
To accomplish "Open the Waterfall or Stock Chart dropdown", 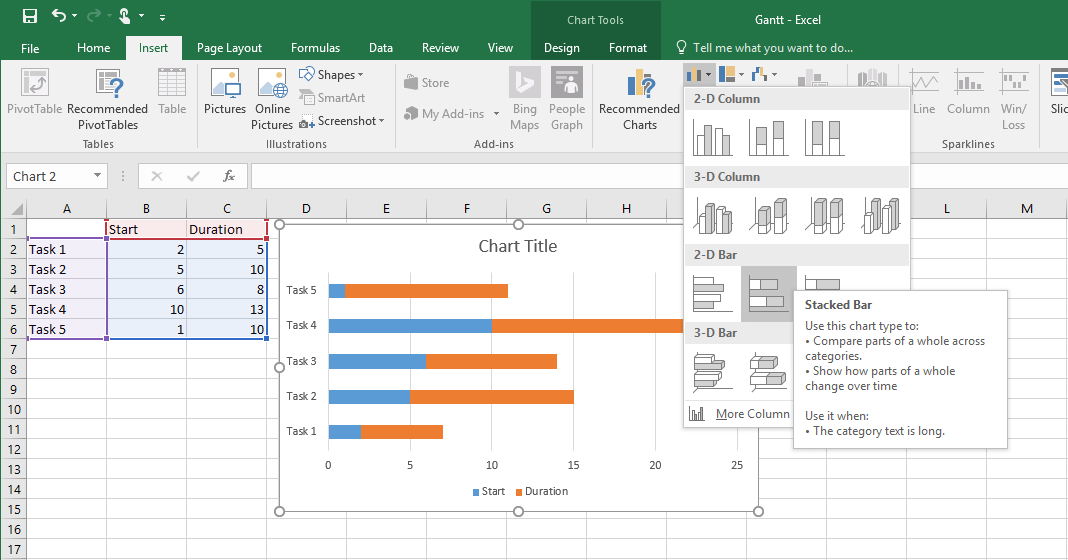I will [x=764, y=74].
